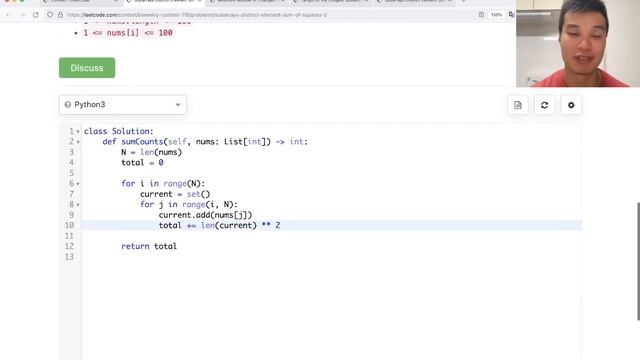This screenshot has height=360, width=640.
Task: Click line number 11 in the gutter
Action: point(69,236)
